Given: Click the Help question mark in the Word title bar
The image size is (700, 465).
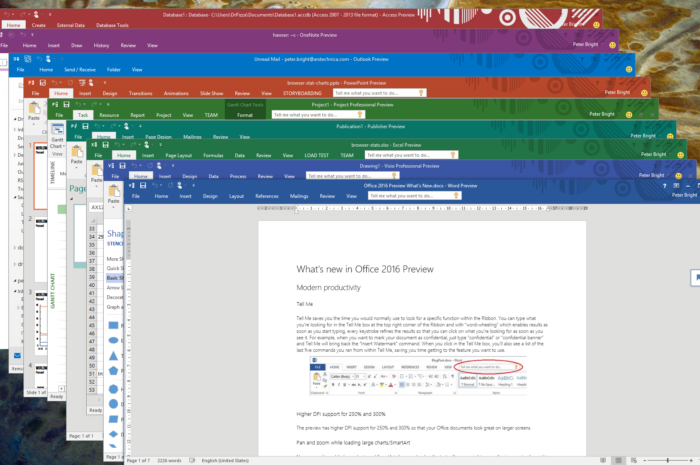Looking at the screenshot, I should (x=664, y=186).
